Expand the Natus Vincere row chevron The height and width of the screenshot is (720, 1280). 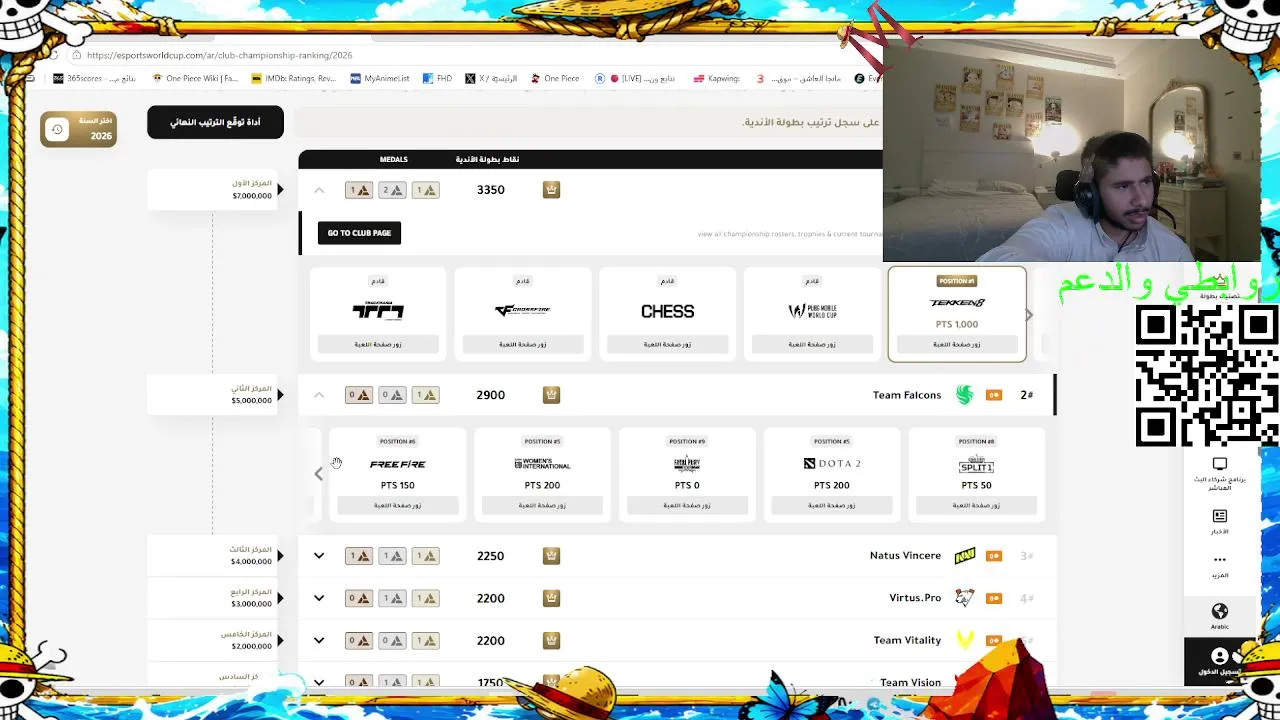click(x=319, y=556)
